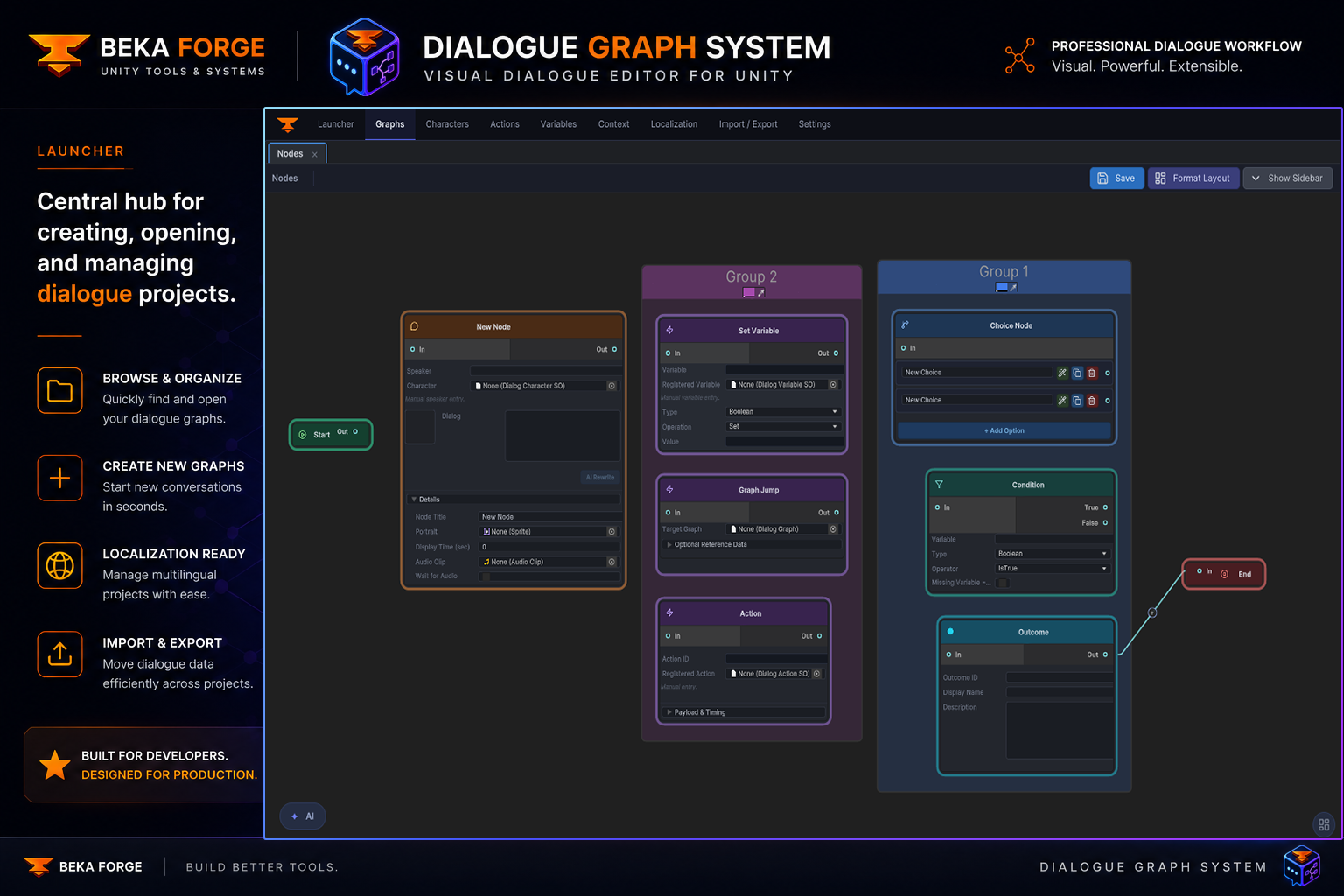Screen dimensions: 1344x896
Task: Click the play icon on the Start node
Action: click(x=303, y=434)
